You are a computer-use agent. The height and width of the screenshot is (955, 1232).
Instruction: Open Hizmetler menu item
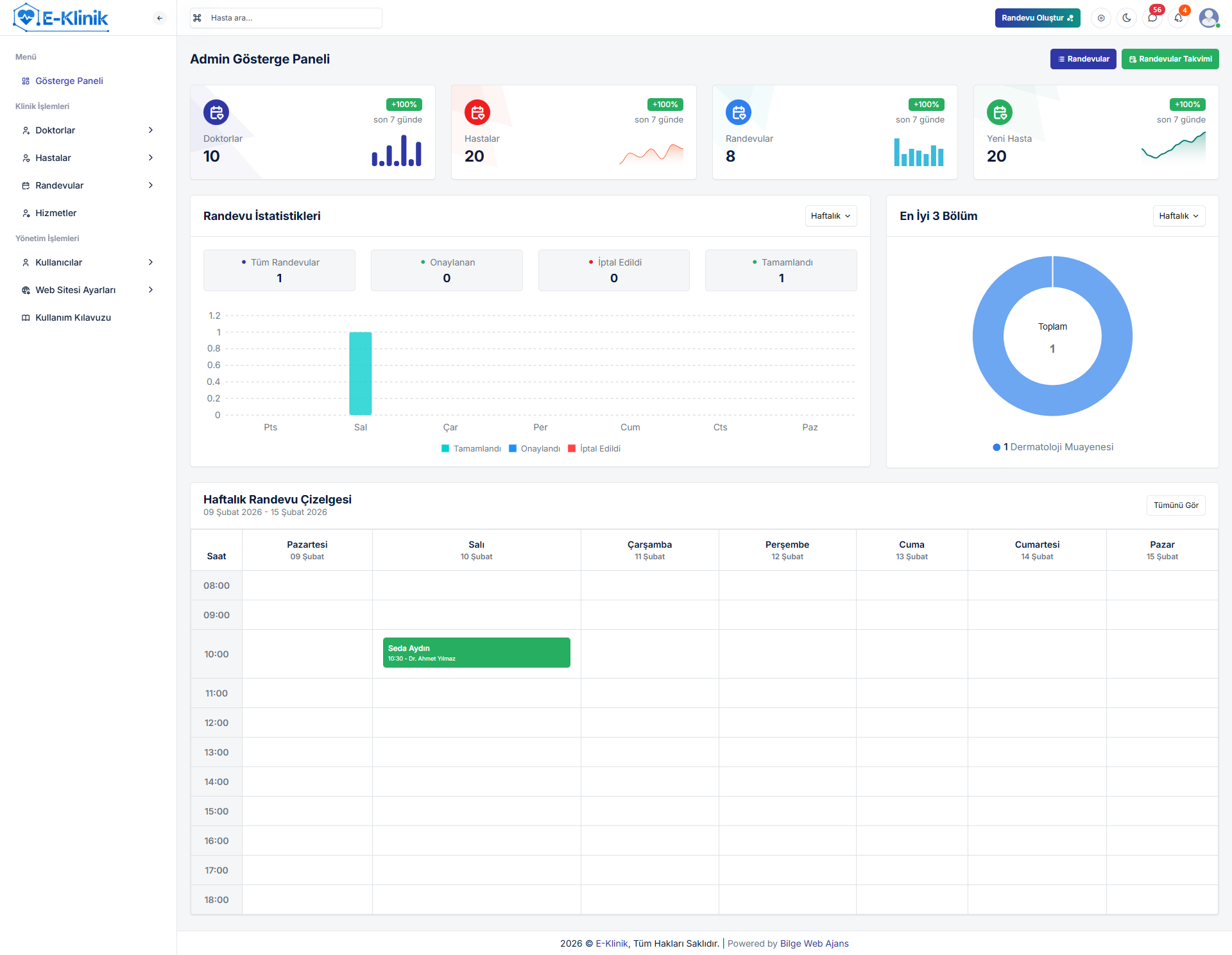click(56, 213)
